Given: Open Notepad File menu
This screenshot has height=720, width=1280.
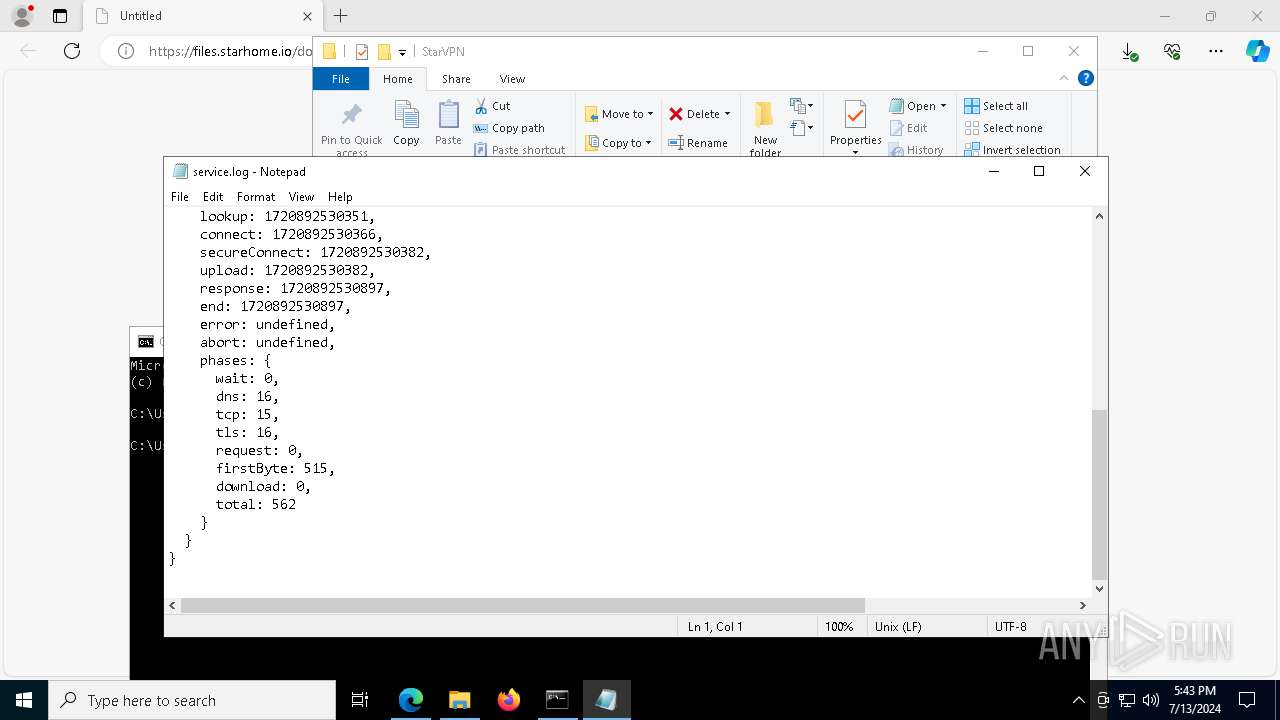Looking at the screenshot, I should (x=180, y=197).
